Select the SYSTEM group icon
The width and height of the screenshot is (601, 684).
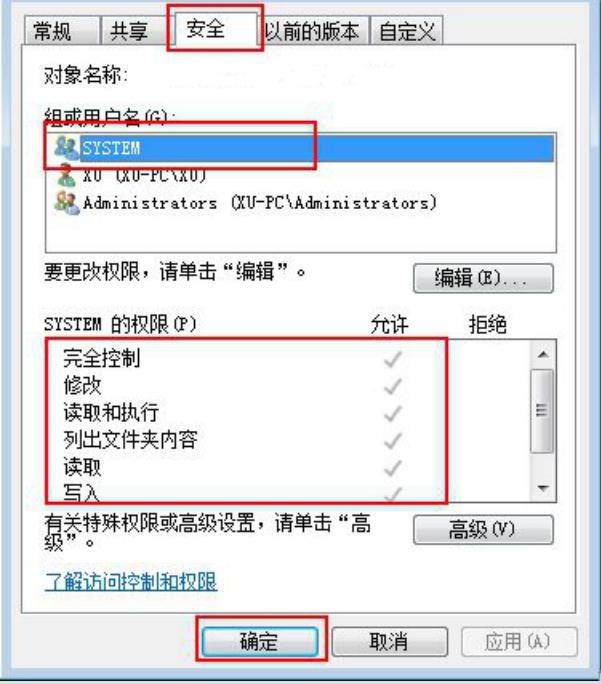click(x=66, y=148)
